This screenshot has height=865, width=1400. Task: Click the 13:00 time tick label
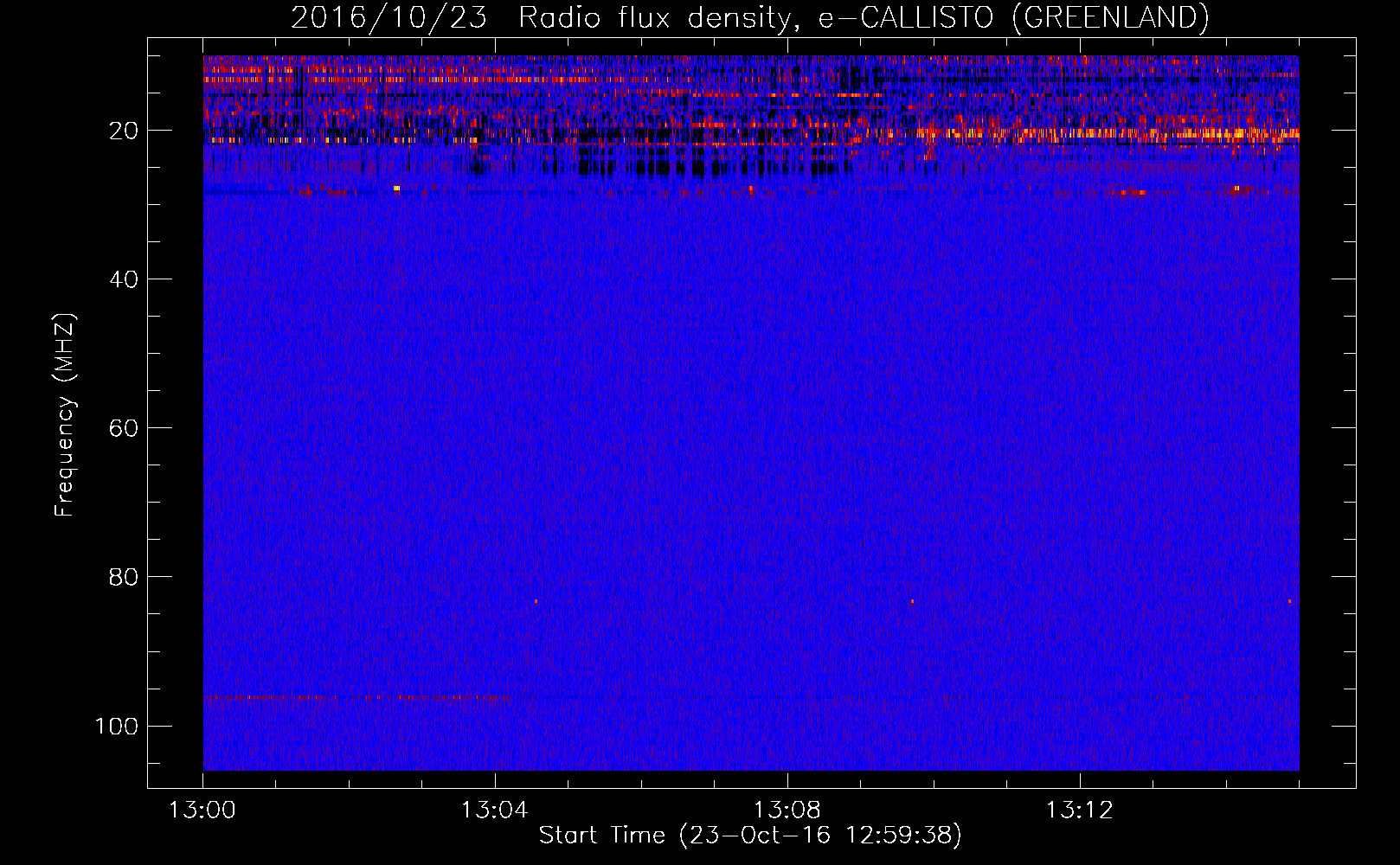tap(202, 811)
